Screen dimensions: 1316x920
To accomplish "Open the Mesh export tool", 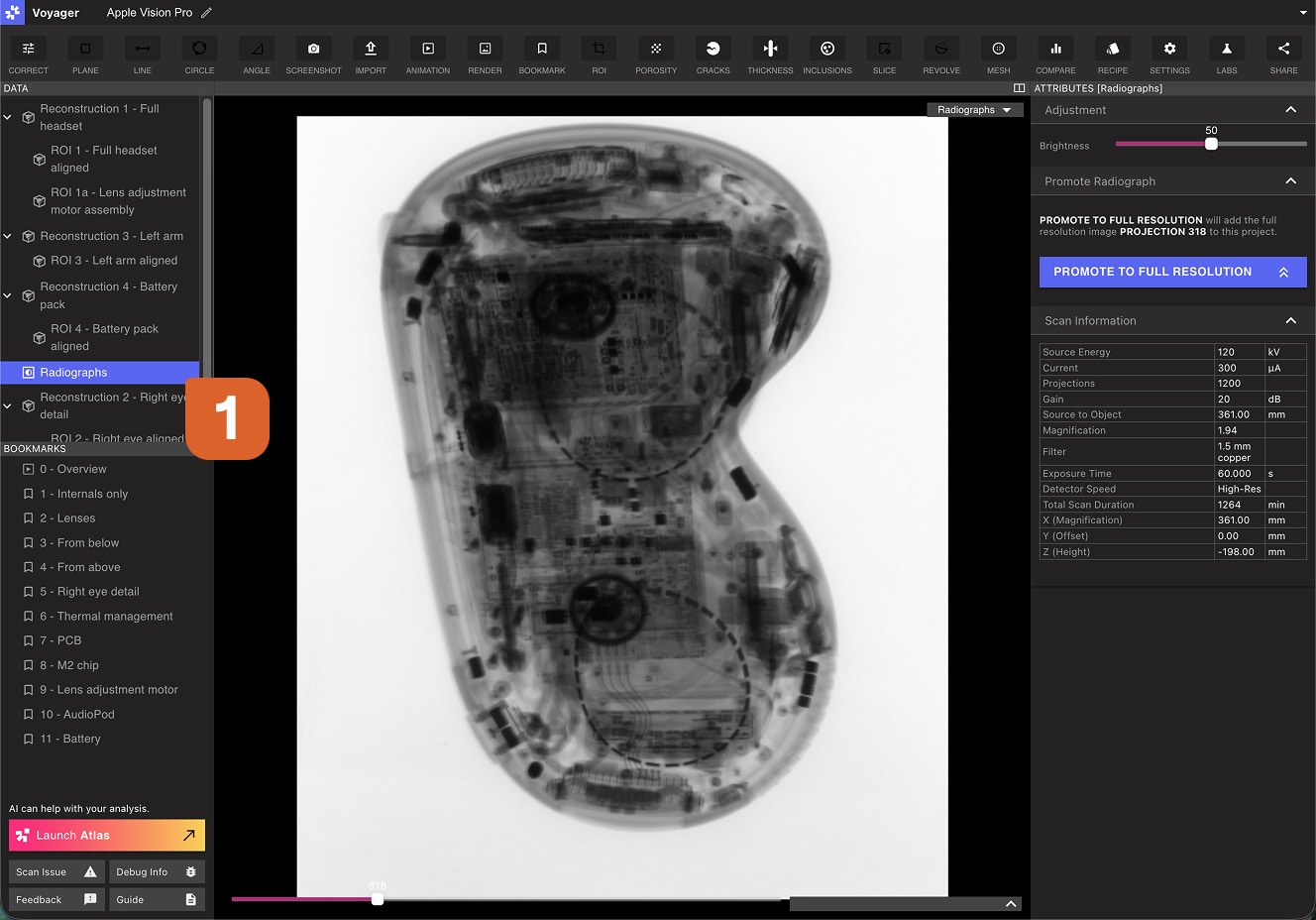I will click(998, 50).
